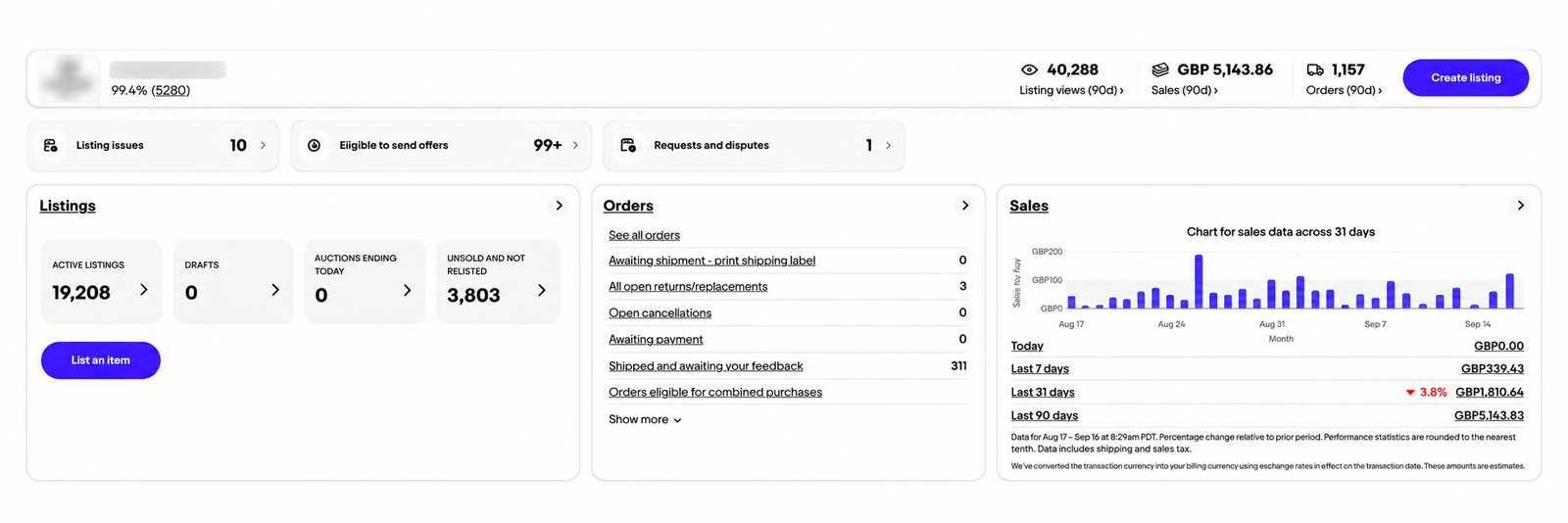Image resolution: width=1568 pixels, height=523 pixels.
Task: Click the 19,208 active listings count
Action: pyautogui.click(x=81, y=293)
